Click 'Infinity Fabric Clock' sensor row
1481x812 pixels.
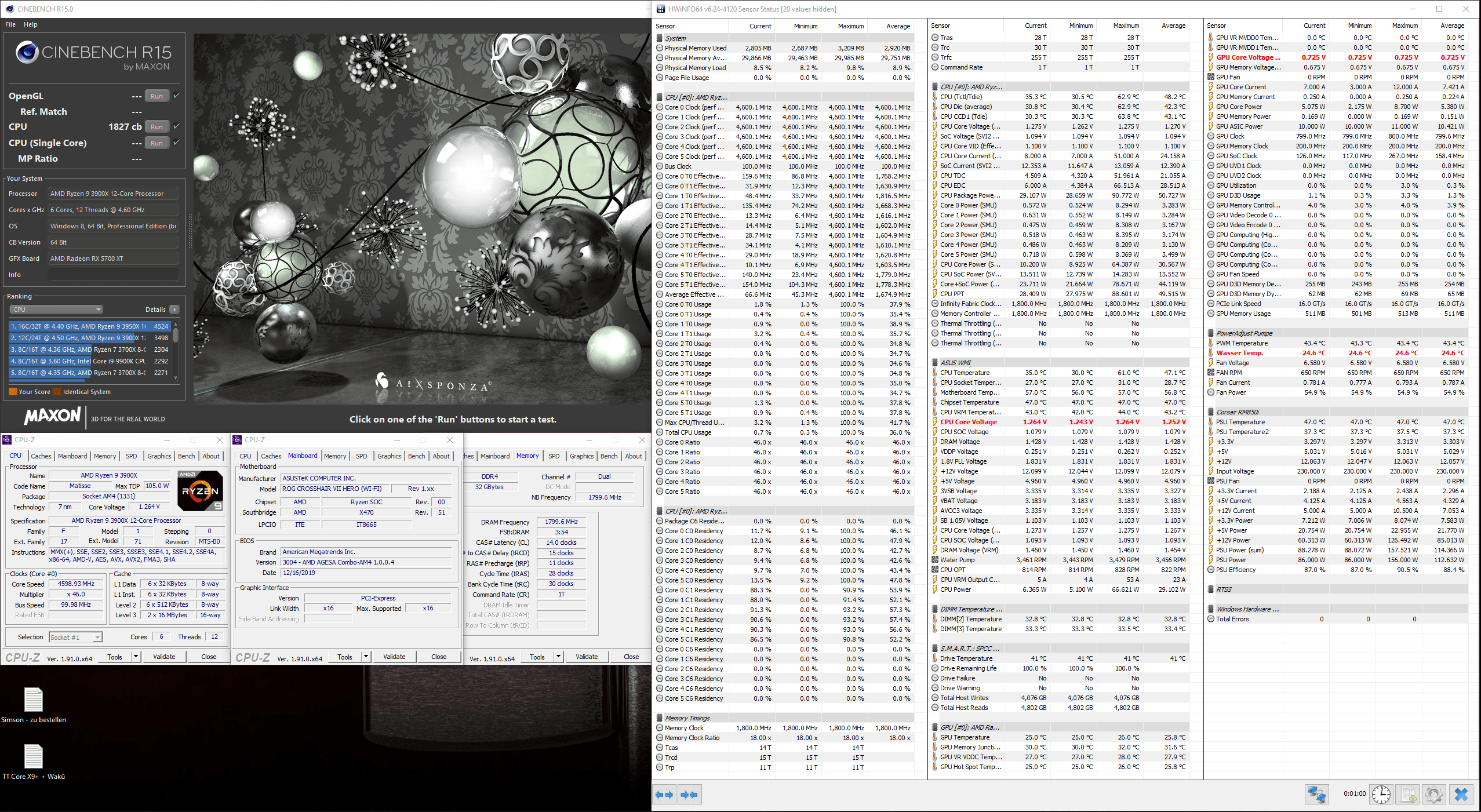[1060, 304]
